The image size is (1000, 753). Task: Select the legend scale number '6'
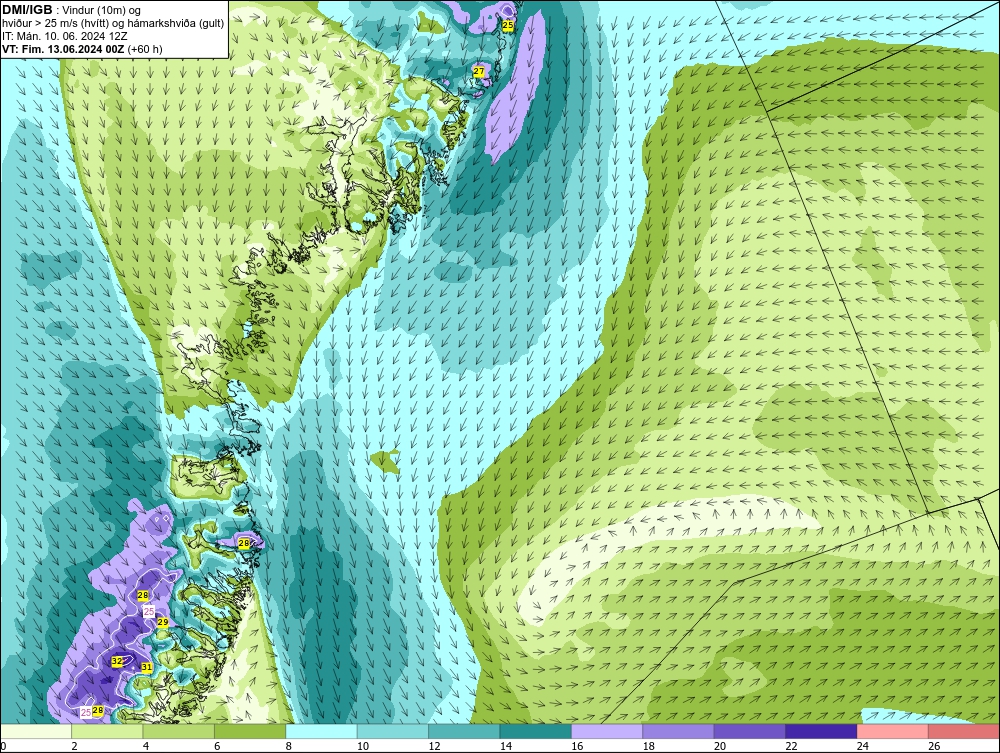click(x=217, y=746)
